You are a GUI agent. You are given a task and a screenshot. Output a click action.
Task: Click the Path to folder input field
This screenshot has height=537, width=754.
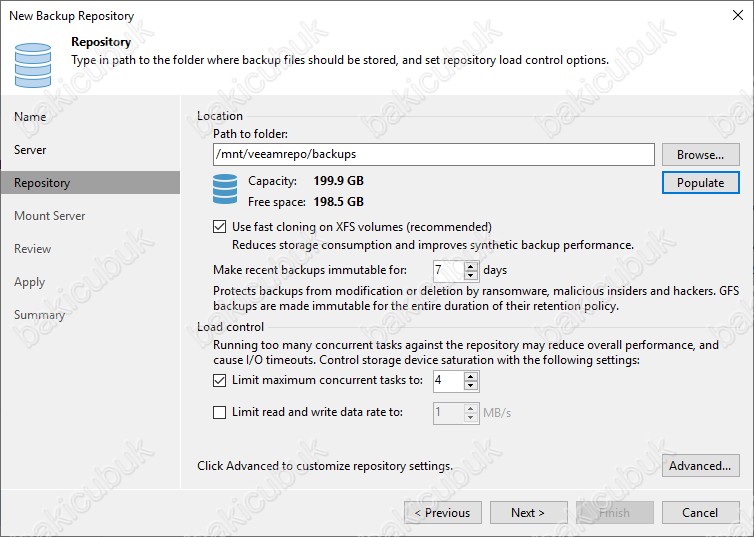(x=433, y=154)
